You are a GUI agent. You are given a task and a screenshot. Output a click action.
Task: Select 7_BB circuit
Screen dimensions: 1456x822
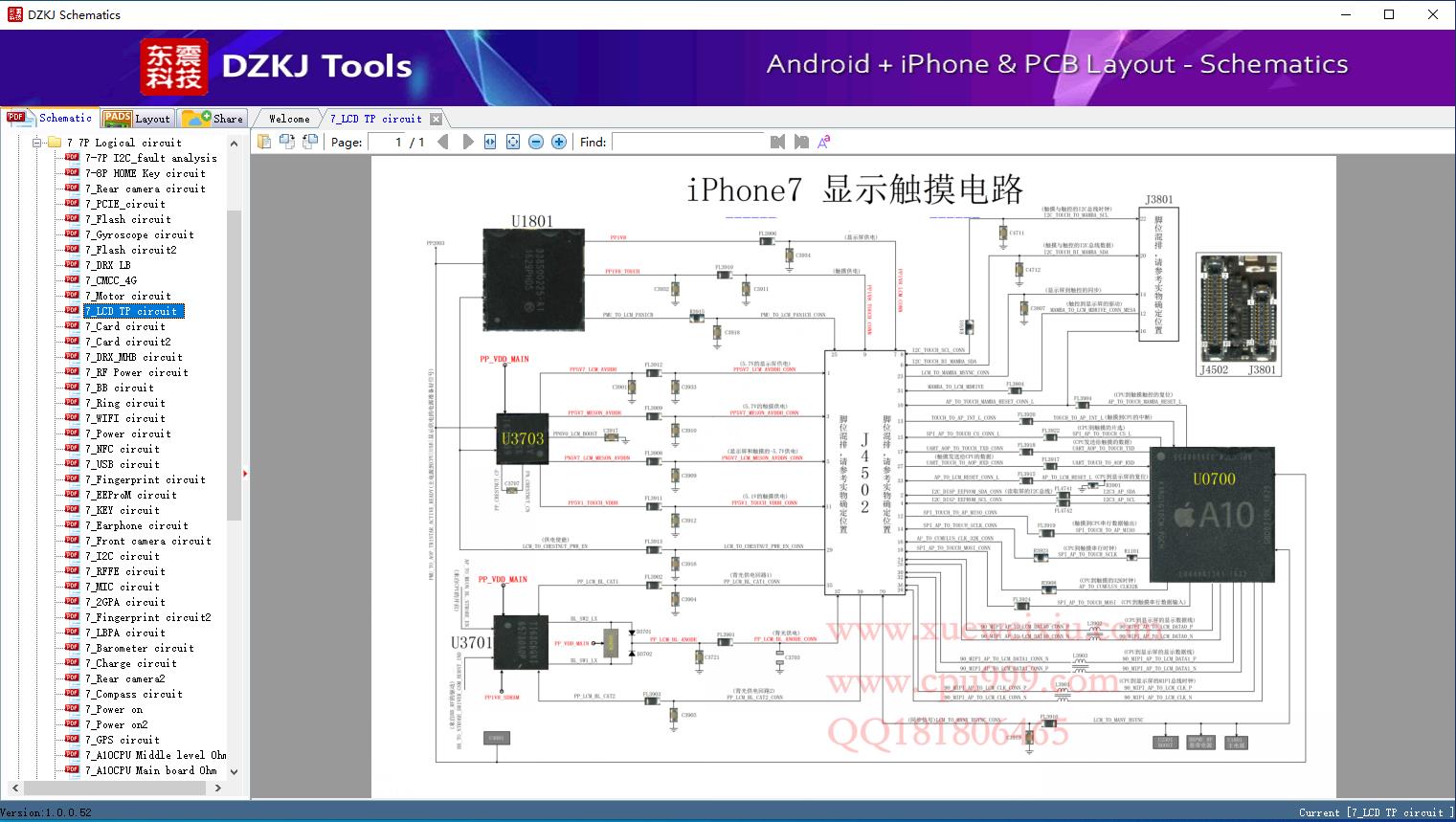pos(119,388)
